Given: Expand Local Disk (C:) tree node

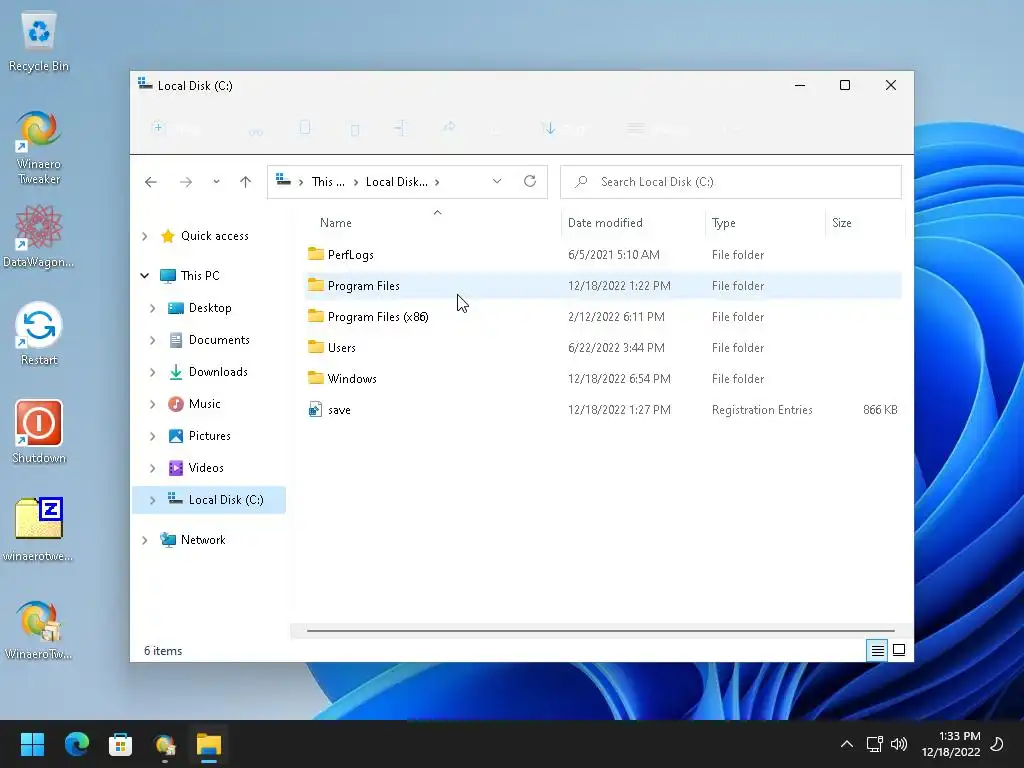Looking at the screenshot, I should (x=153, y=500).
